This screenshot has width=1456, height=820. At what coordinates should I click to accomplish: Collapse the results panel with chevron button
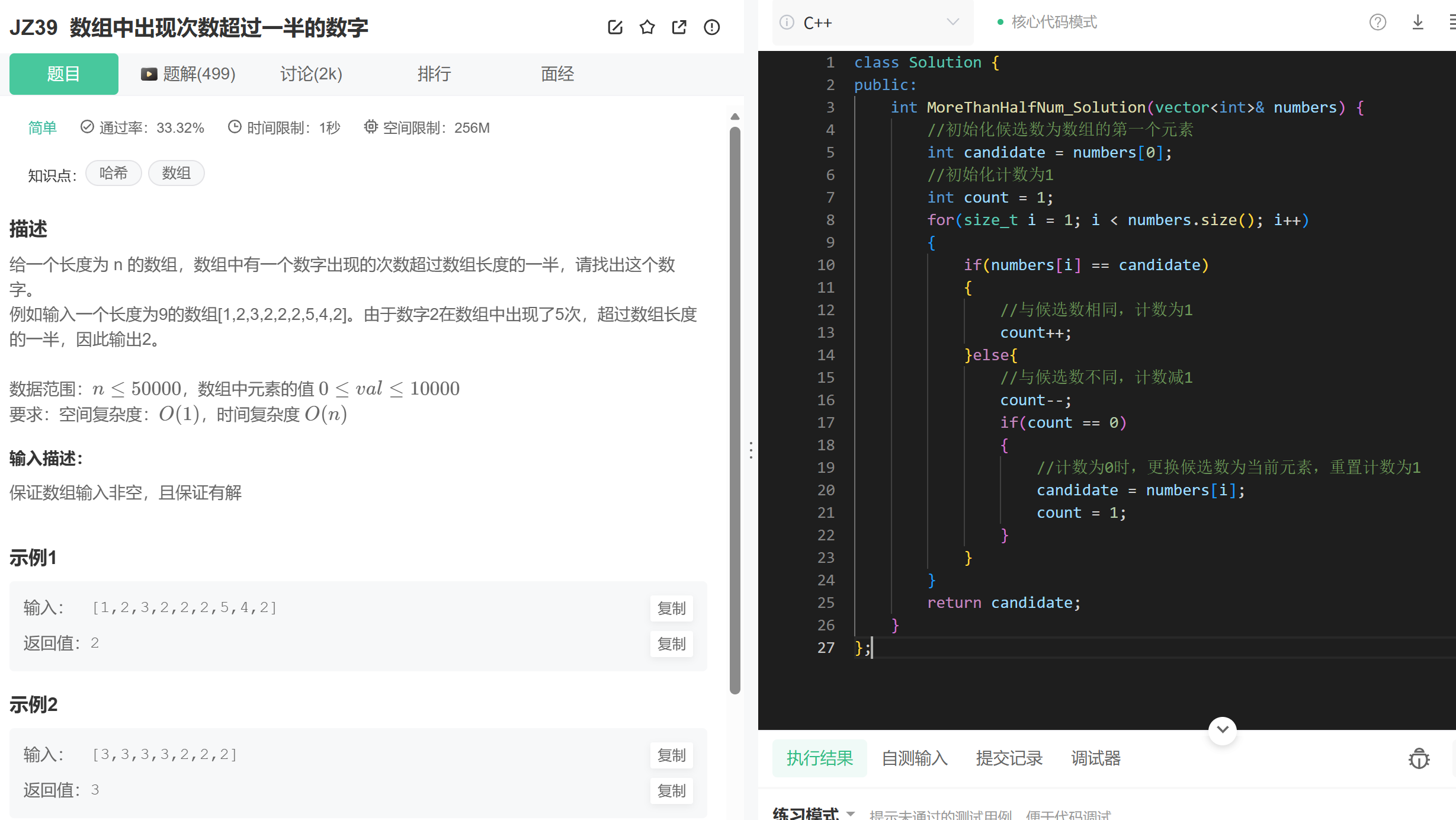[x=1222, y=730]
